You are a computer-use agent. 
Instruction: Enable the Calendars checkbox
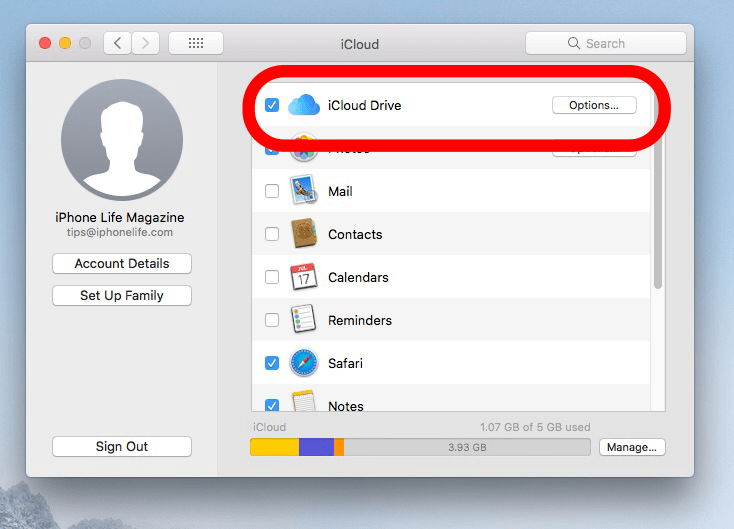[x=272, y=277]
